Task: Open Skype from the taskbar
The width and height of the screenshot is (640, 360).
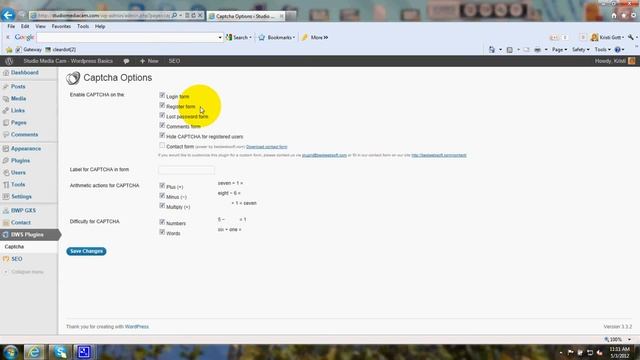Action: coord(60,352)
